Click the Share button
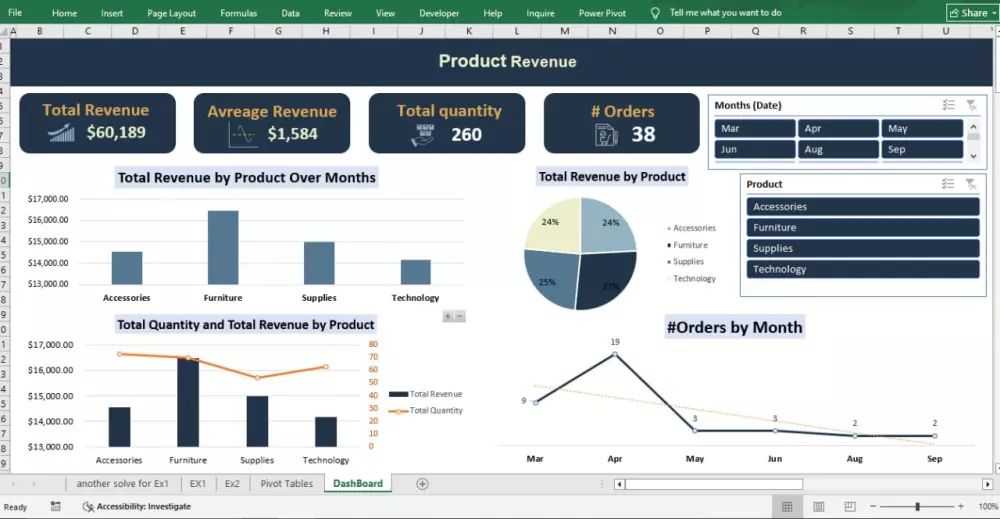This screenshot has width=1000, height=519. click(971, 13)
